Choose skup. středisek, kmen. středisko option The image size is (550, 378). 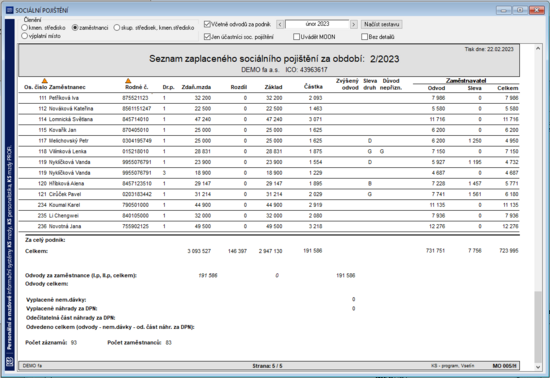[117, 27]
